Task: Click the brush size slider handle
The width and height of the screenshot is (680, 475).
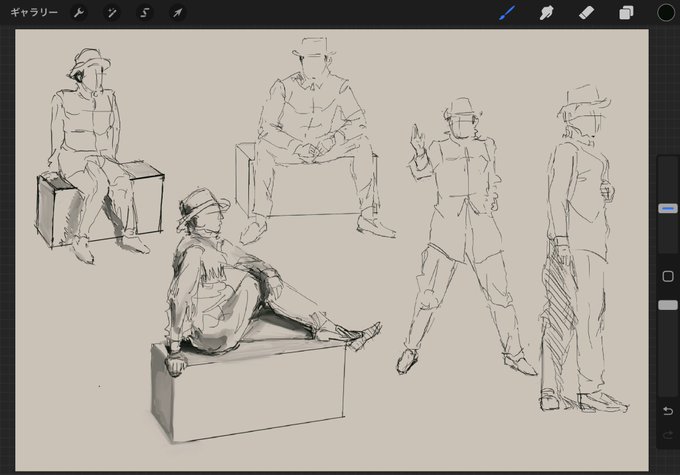Action: point(668,209)
